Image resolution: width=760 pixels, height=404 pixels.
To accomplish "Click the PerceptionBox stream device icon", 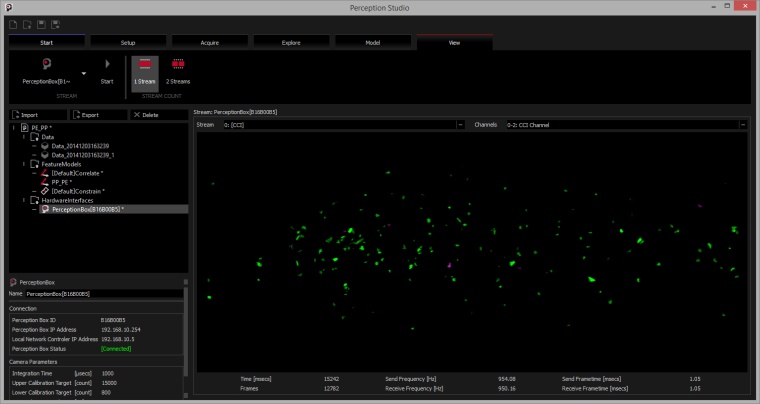I will tap(46, 65).
